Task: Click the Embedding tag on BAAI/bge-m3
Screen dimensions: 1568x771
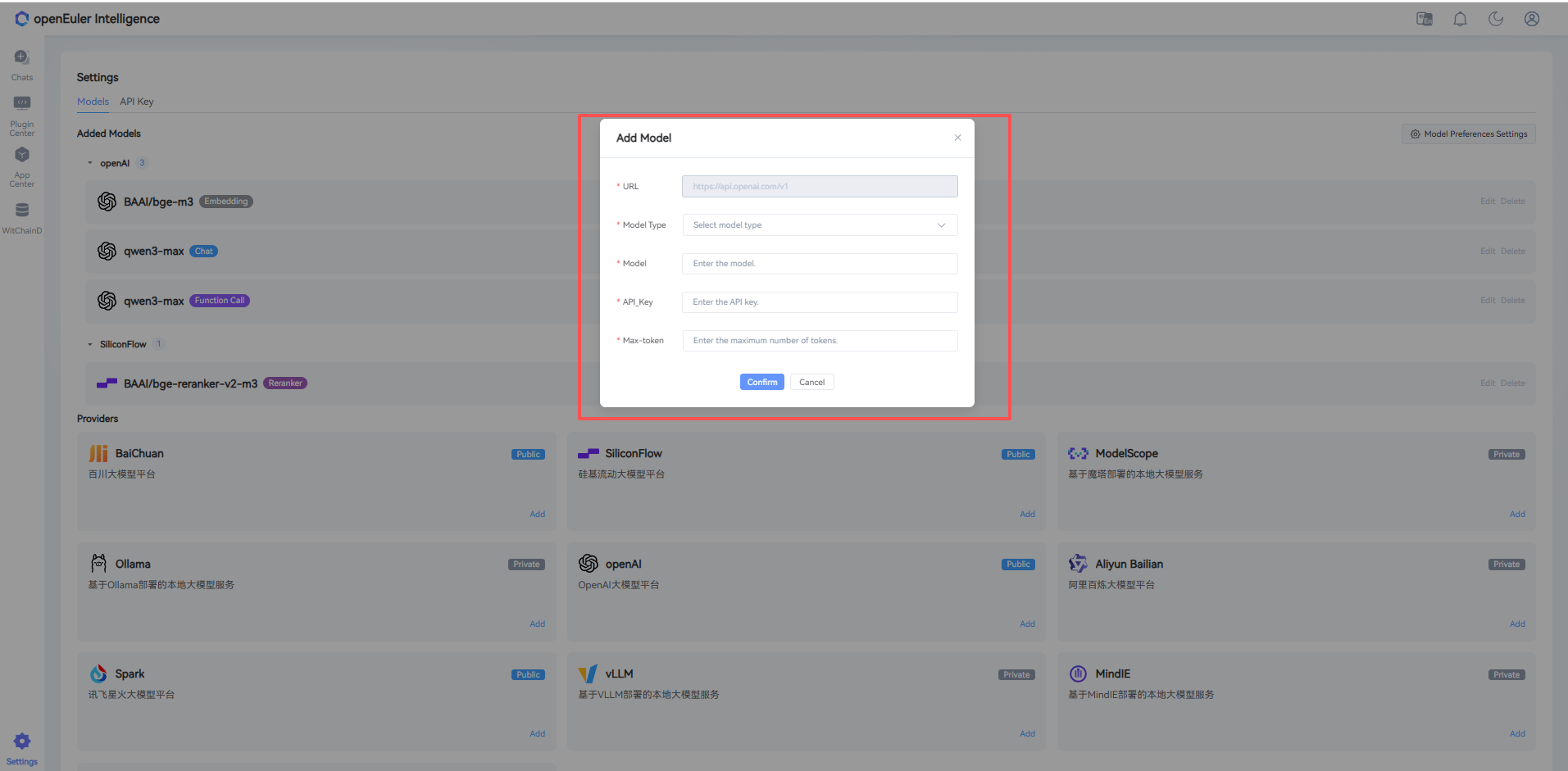Action: coord(226,202)
